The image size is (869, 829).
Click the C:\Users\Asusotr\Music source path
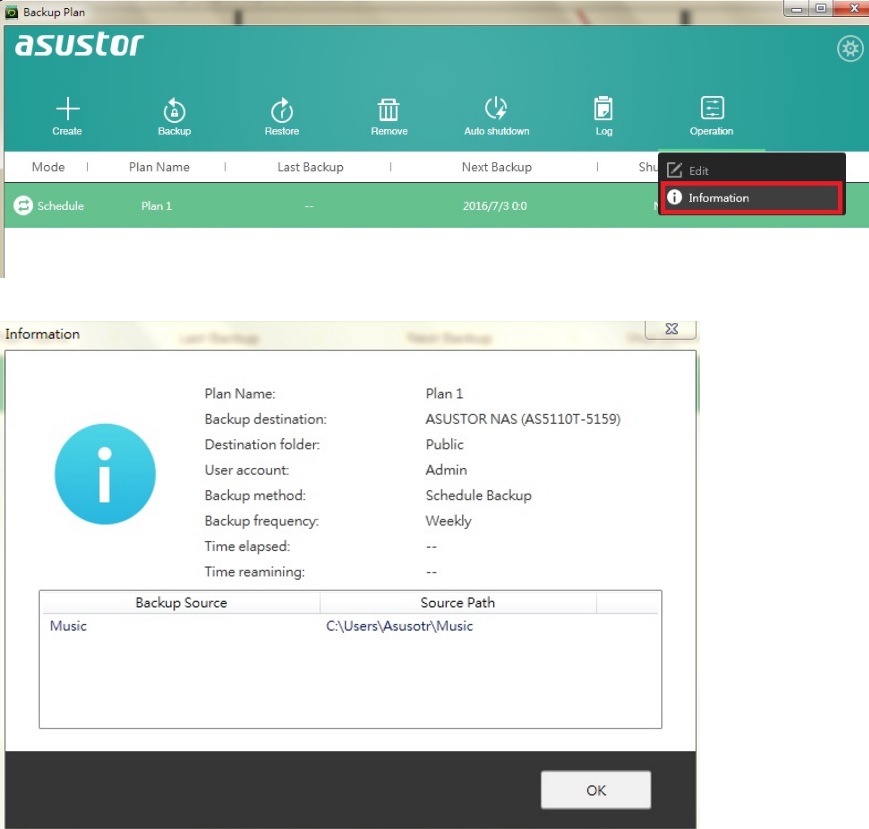pos(399,626)
